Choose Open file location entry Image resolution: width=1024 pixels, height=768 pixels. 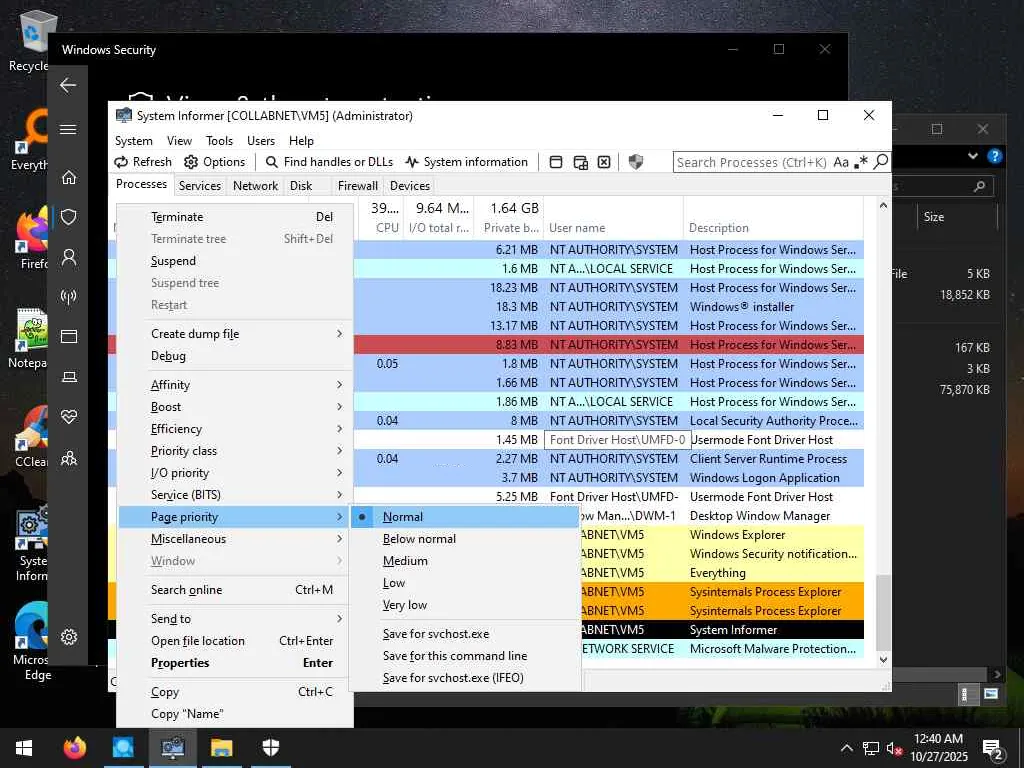coord(235,641)
